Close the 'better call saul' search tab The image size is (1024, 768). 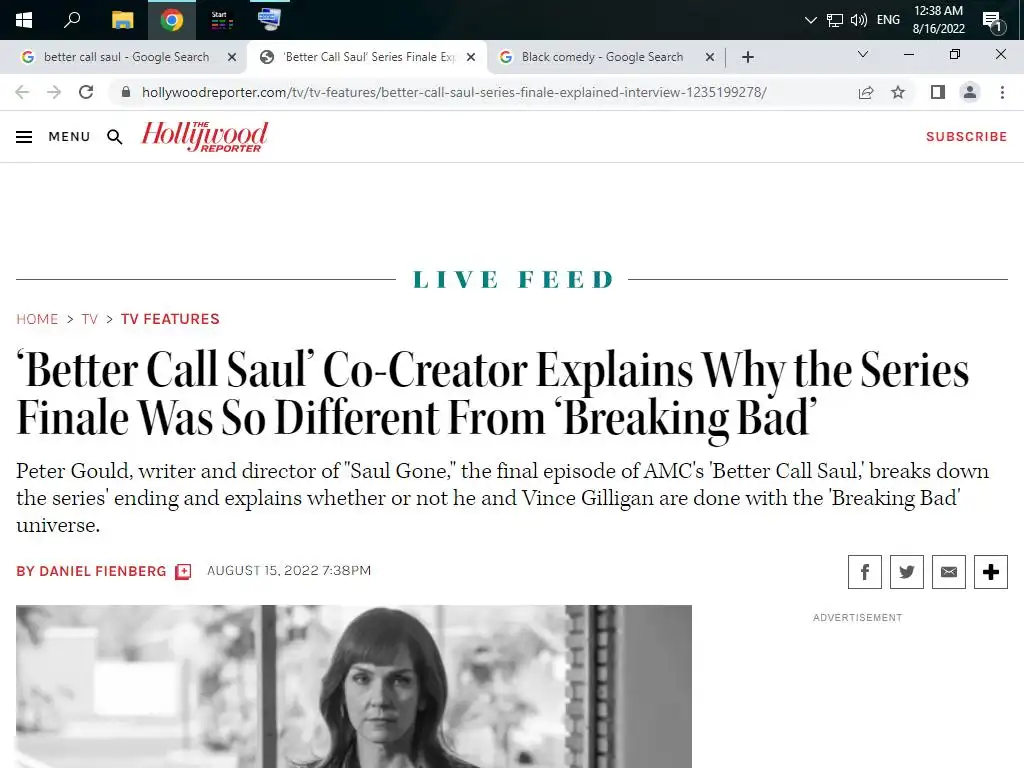pyautogui.click(x=232, y=57)
